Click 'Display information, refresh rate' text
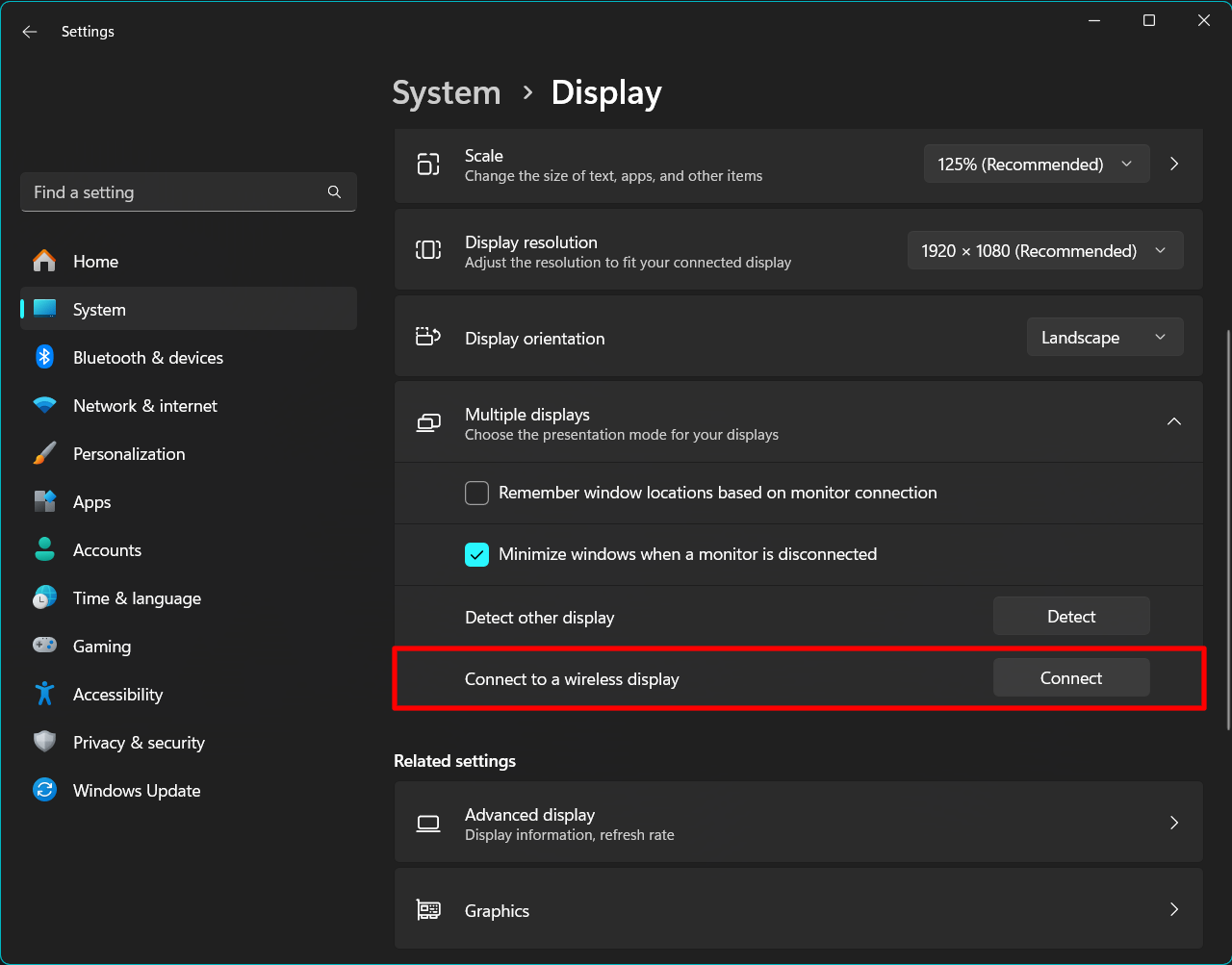The height and width of the screenshot is (965, 1232). 570,835
